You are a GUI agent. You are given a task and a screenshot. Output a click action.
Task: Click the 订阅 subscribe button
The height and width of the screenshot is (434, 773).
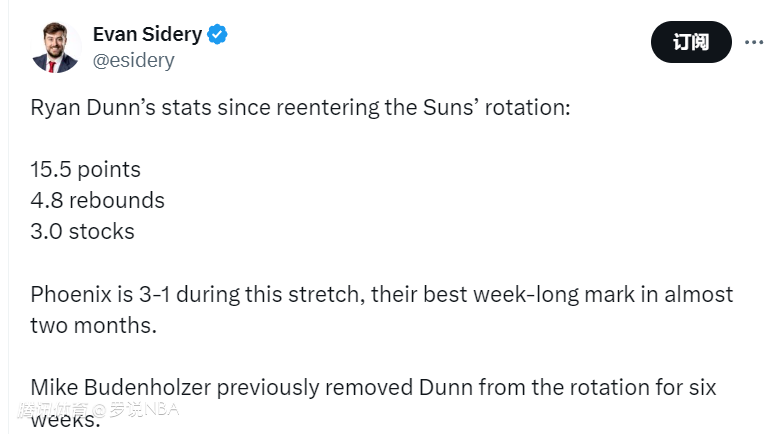click(691, 42)
